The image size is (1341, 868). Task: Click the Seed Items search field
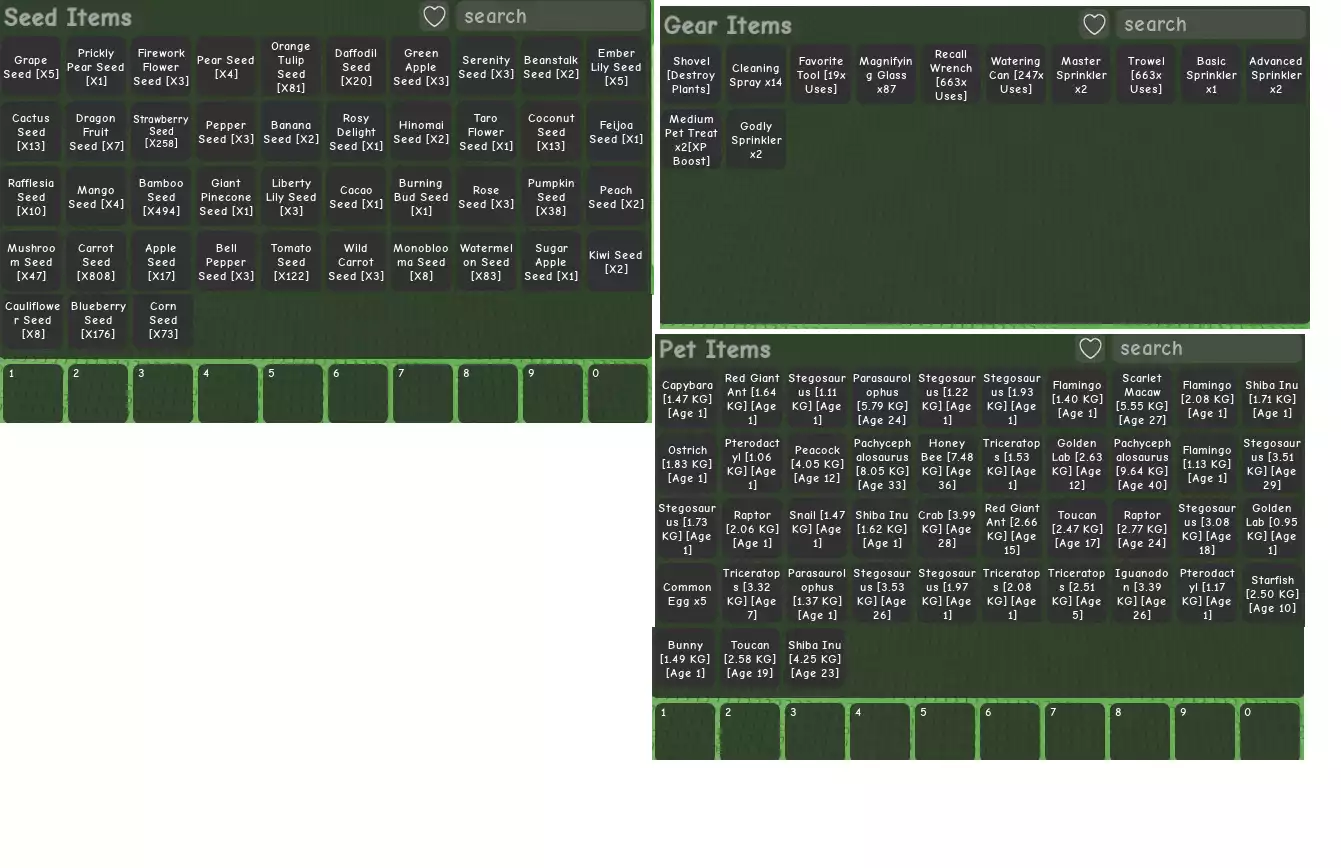[550, 16]
